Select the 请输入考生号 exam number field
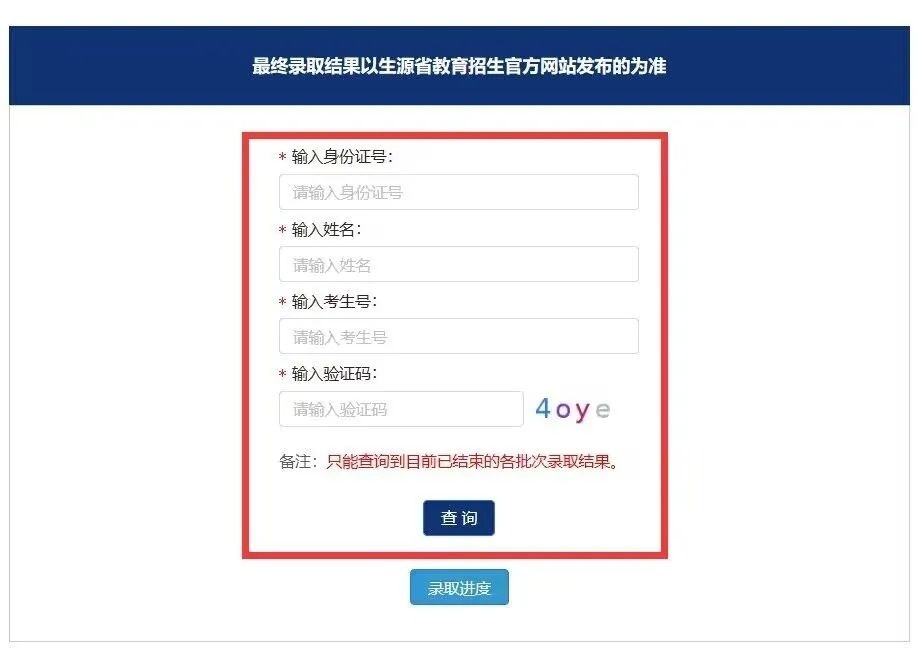The height and width of the screenshot is (660, 918). click(458, 336)
